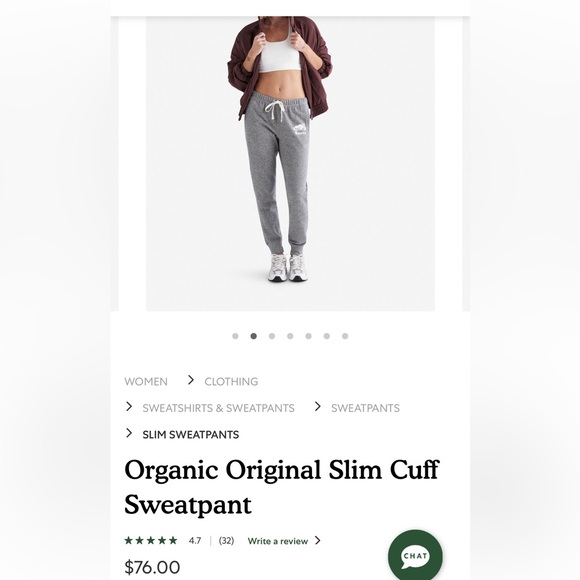Click the star rating icons

[151, 540]
